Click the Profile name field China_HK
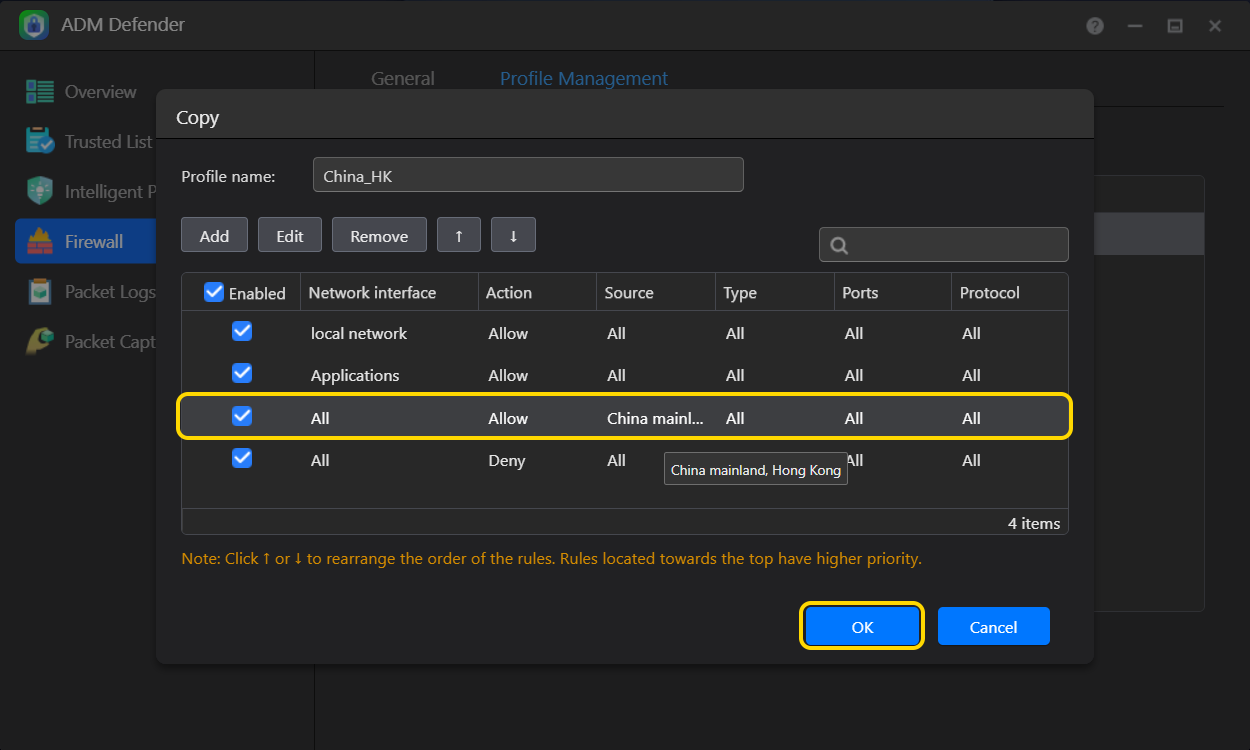 (528, 174)
